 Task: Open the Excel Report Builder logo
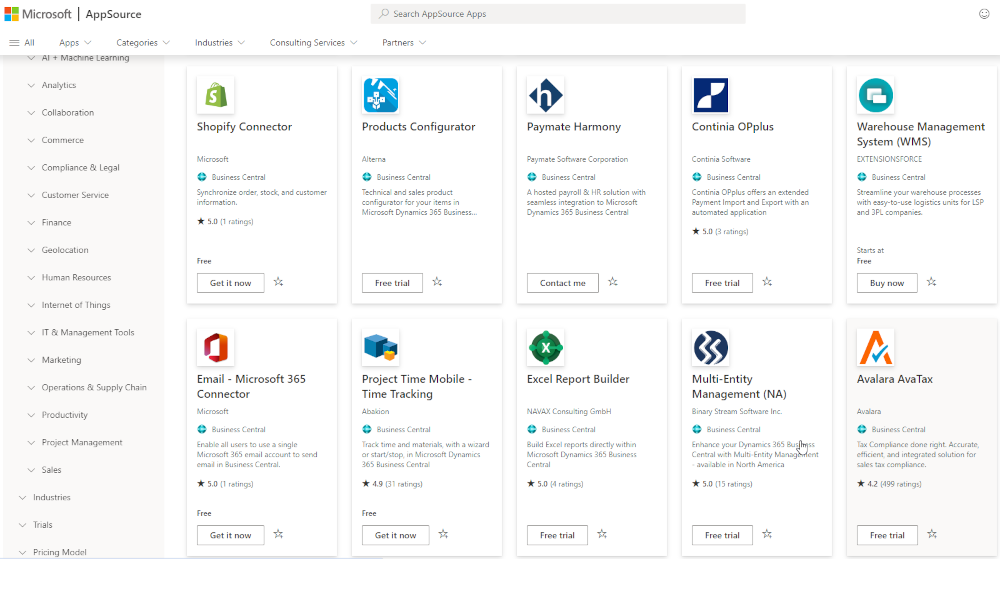(x=545, y=348)
